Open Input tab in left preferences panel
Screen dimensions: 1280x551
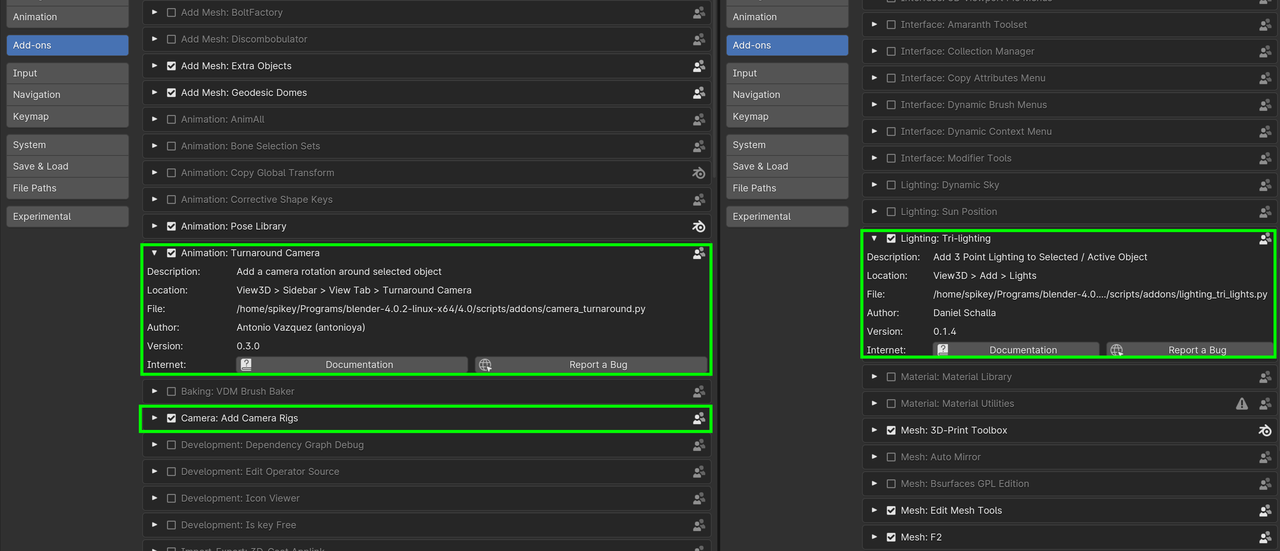[68, 73]
